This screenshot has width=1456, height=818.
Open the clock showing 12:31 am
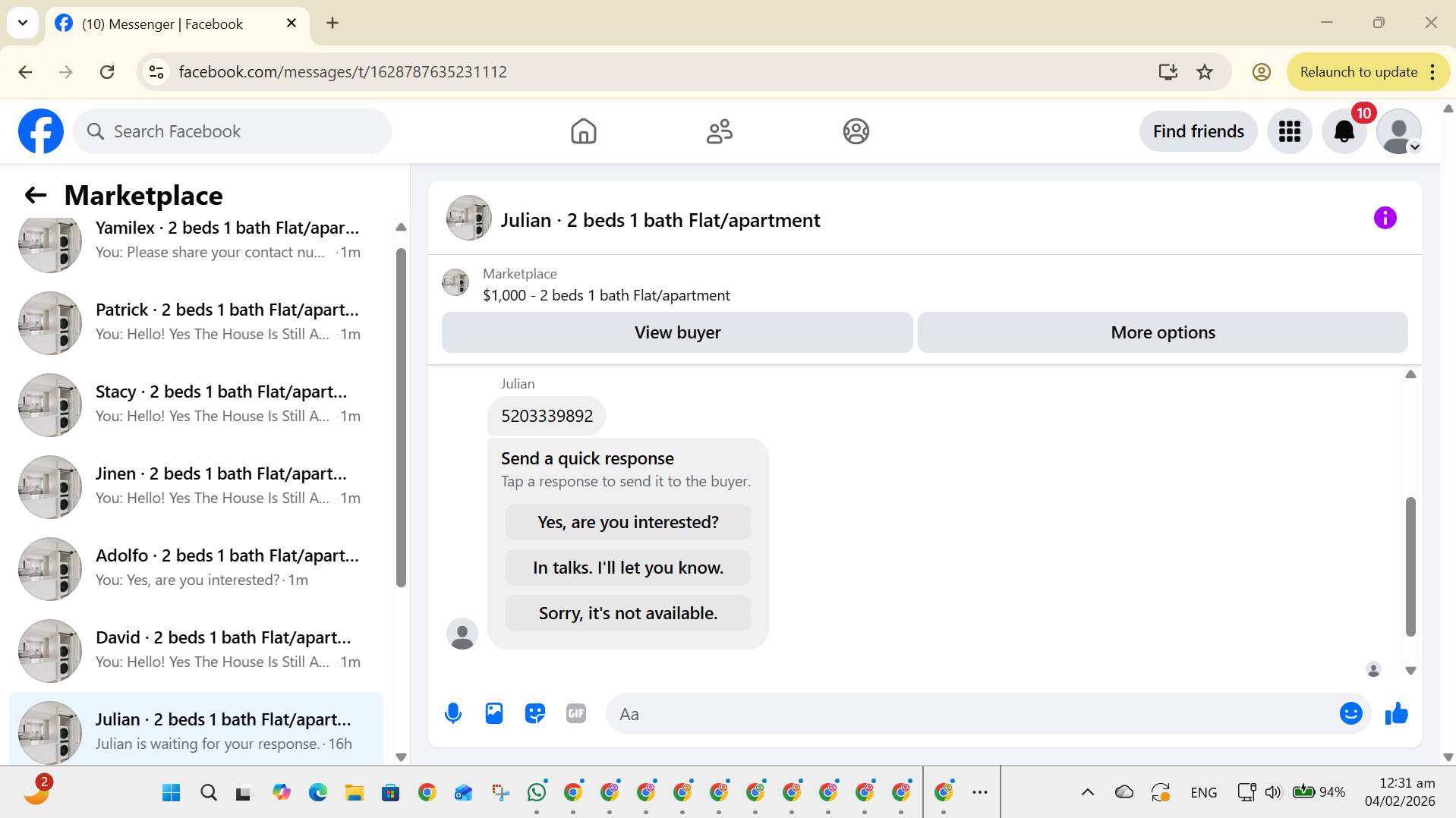(x=1401, y=792)
